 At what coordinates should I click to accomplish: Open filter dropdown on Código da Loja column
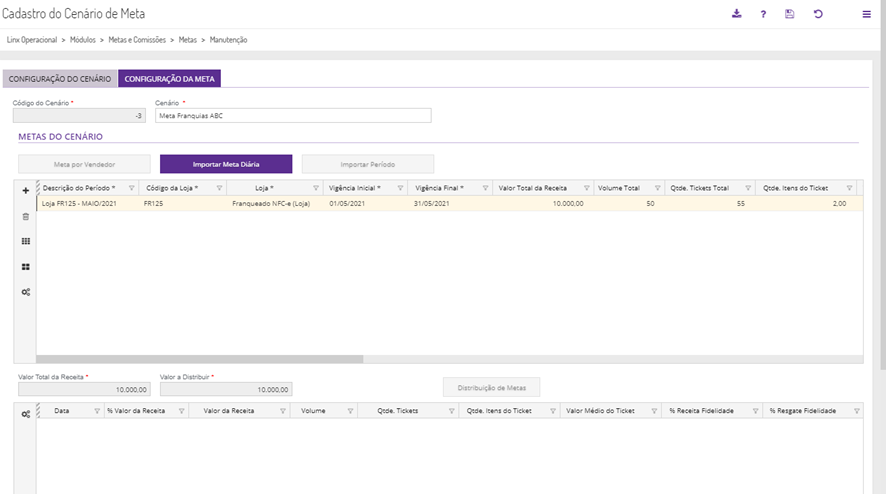point(218,188)
